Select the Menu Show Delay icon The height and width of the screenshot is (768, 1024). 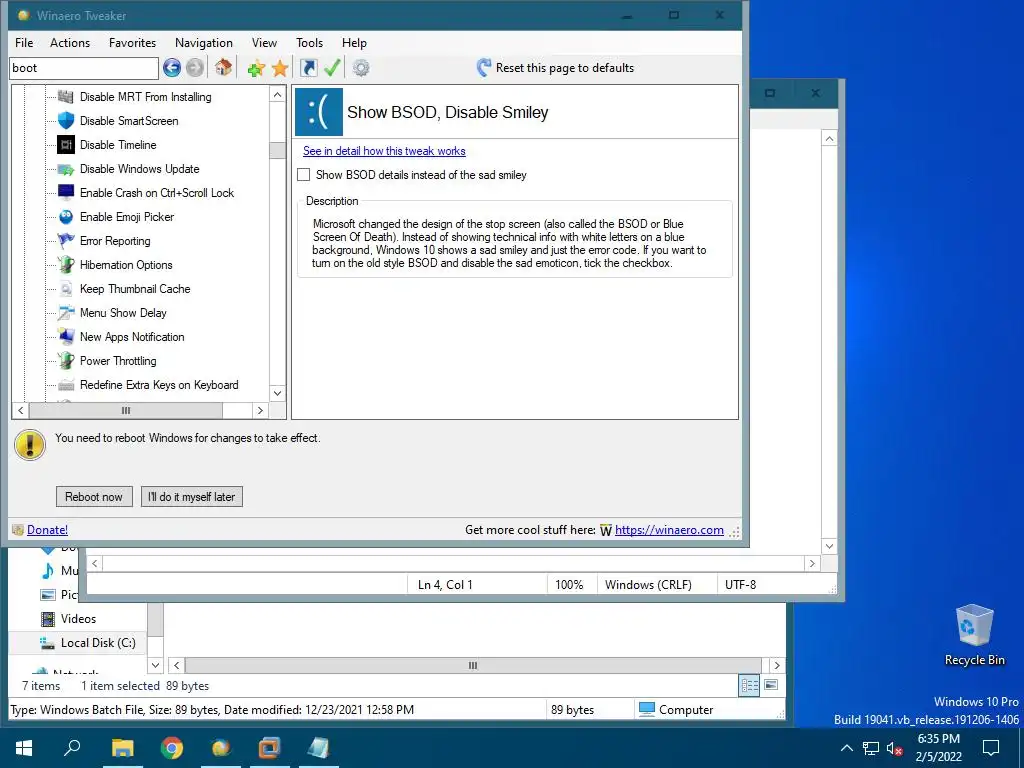coord(66,313)
